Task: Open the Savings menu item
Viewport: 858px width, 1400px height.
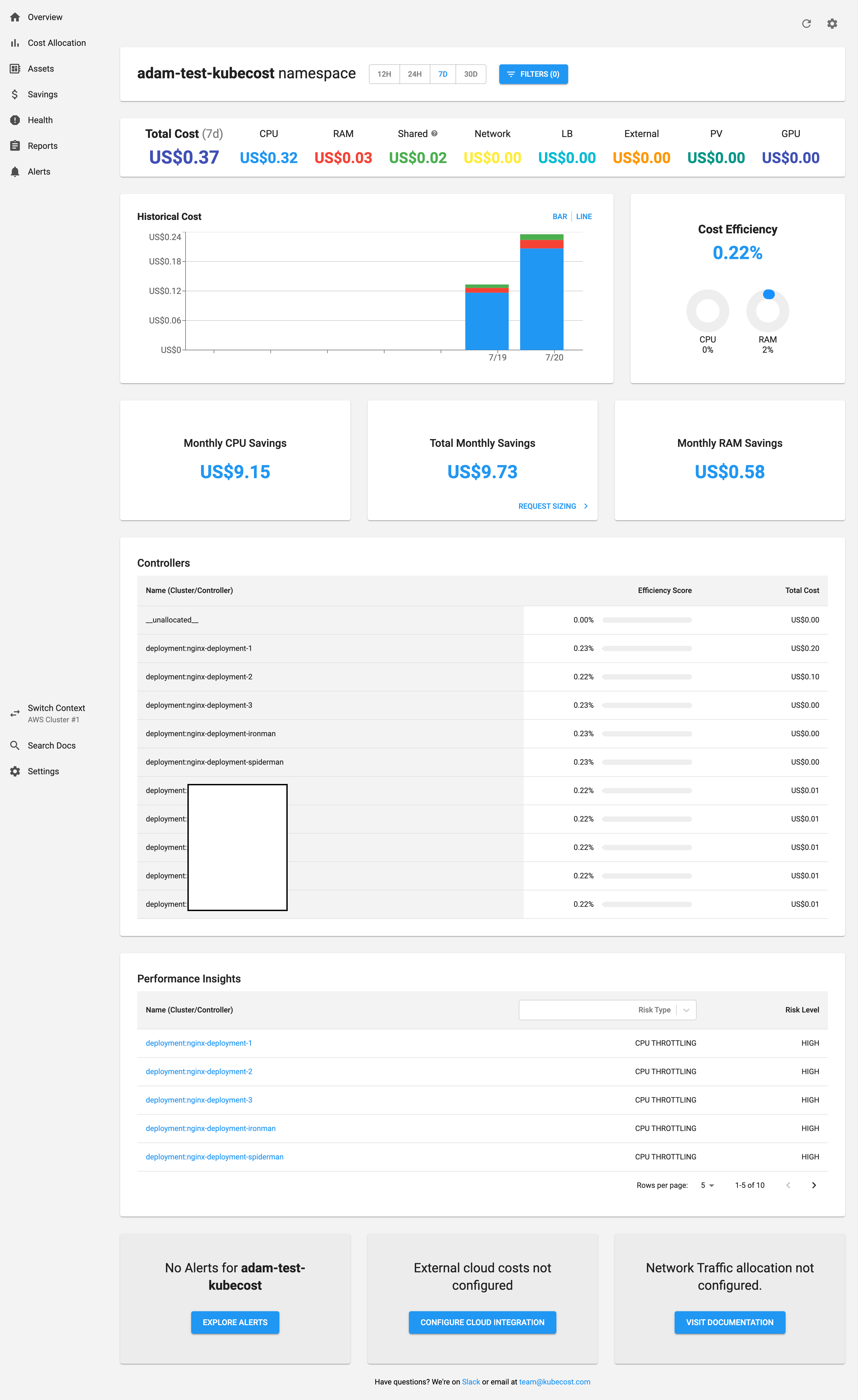Action: [43, 94]
